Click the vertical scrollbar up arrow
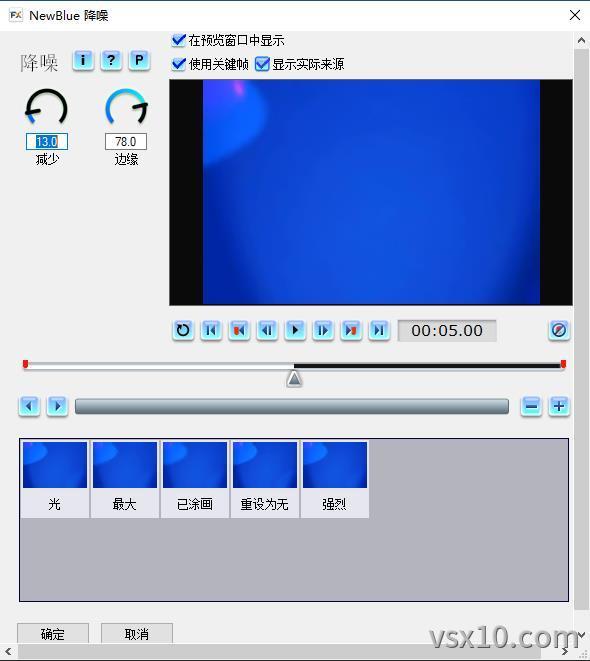 coord(582,40)
